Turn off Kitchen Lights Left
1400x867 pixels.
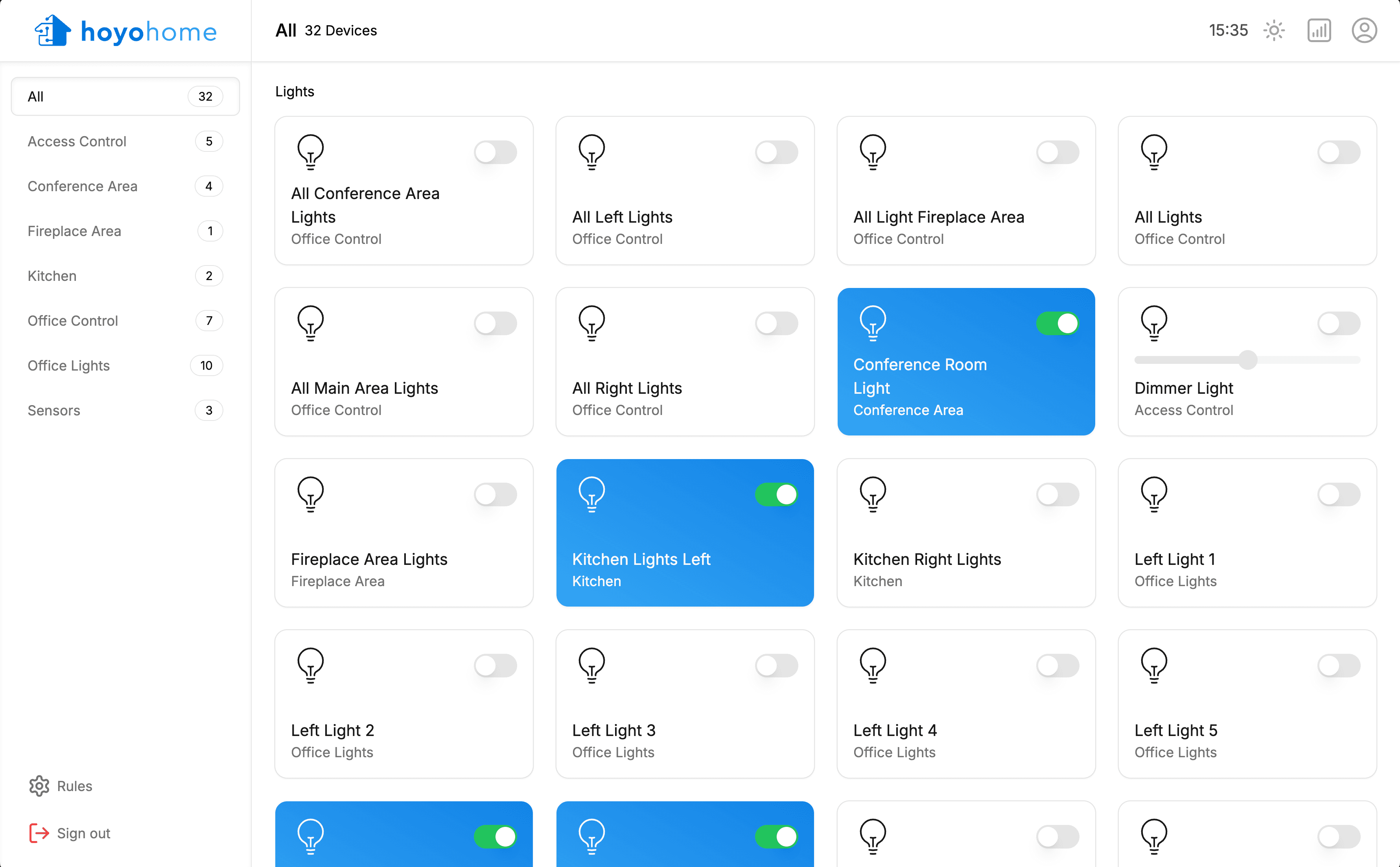pyautogui.click(x=777, y=494)
